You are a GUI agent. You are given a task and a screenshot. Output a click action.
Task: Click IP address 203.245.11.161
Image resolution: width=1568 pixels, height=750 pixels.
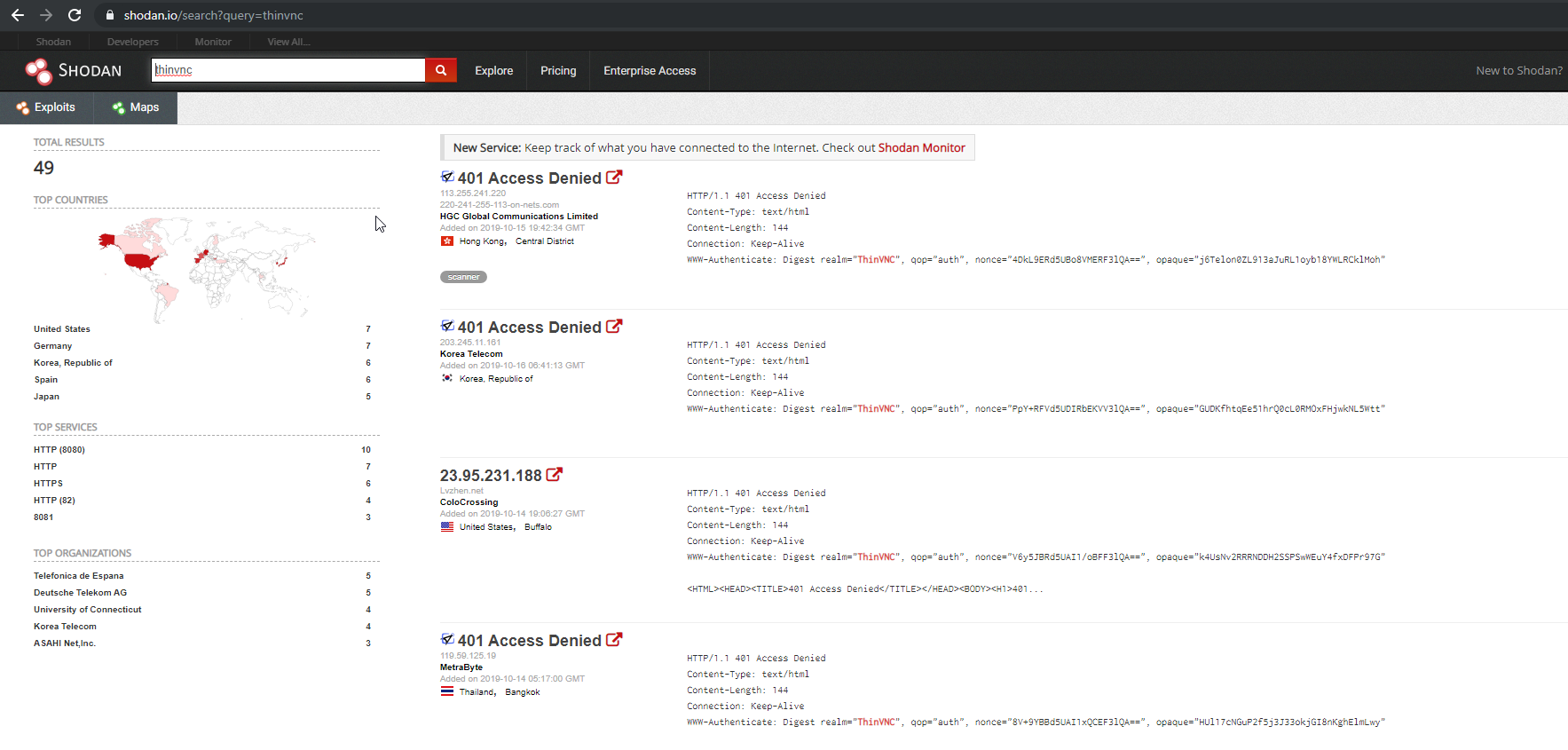pos(470,343)
